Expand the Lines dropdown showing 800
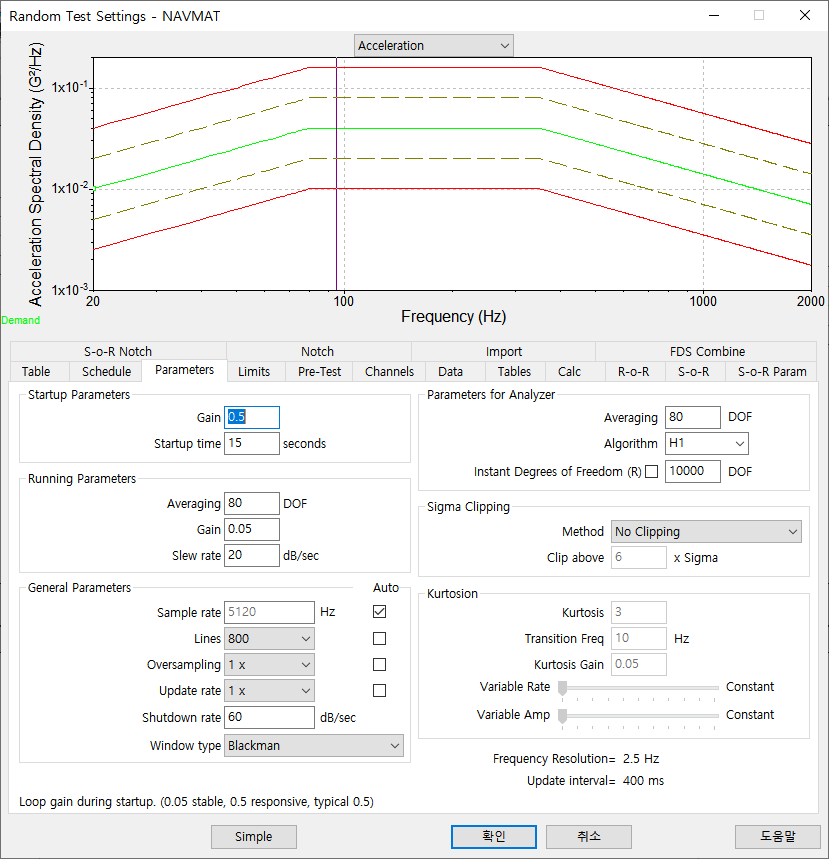This screenshot has height=859, width=829. (269, 639)
